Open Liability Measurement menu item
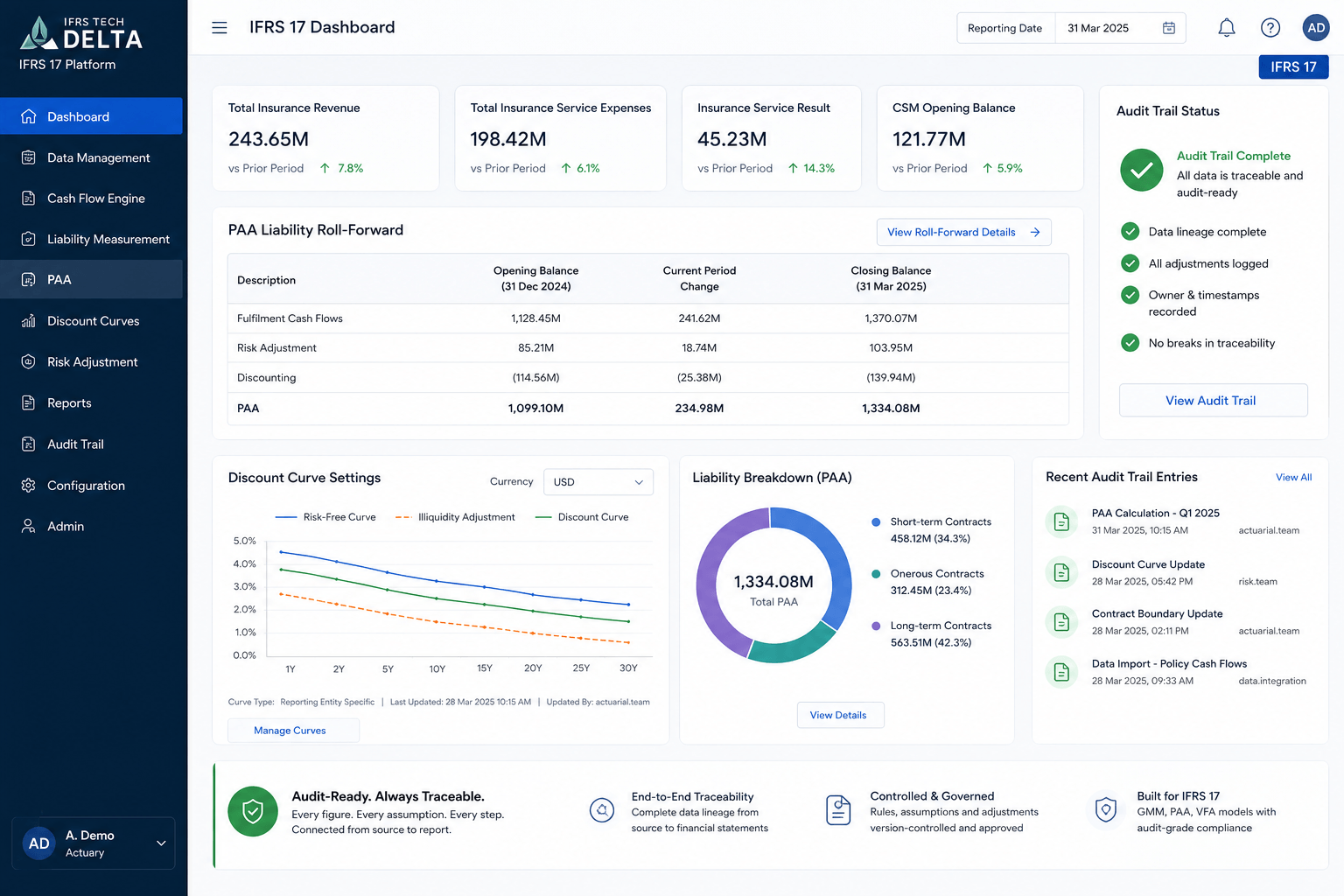 (91, 239)
